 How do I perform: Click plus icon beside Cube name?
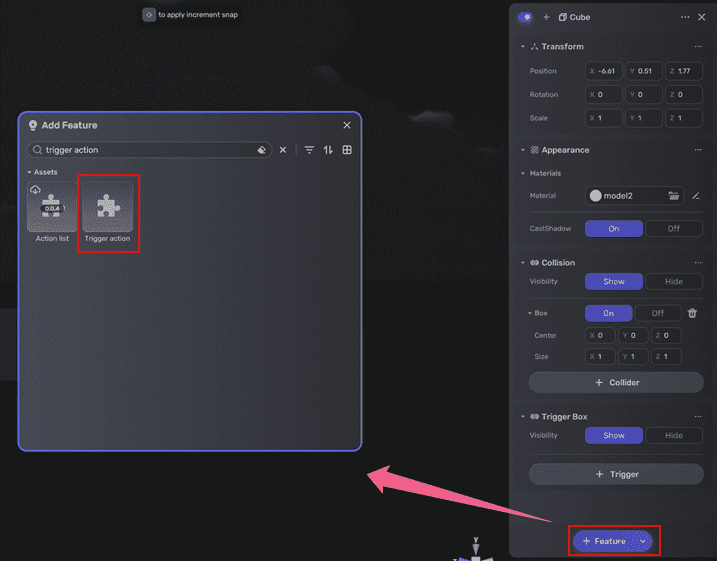click(546, 17)
